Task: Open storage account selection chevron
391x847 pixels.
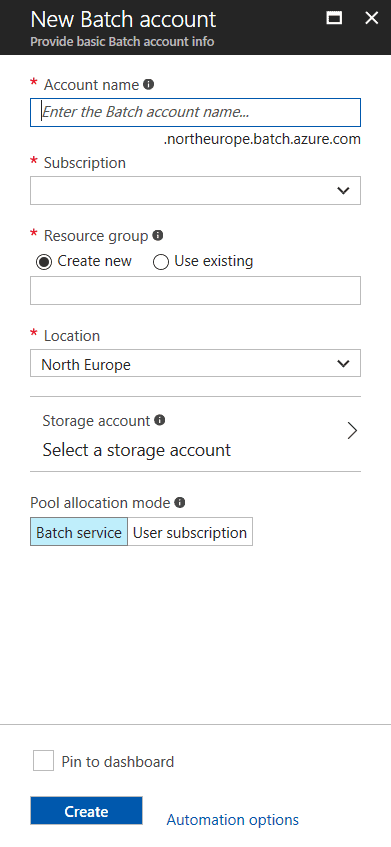Action: [352, 431]
